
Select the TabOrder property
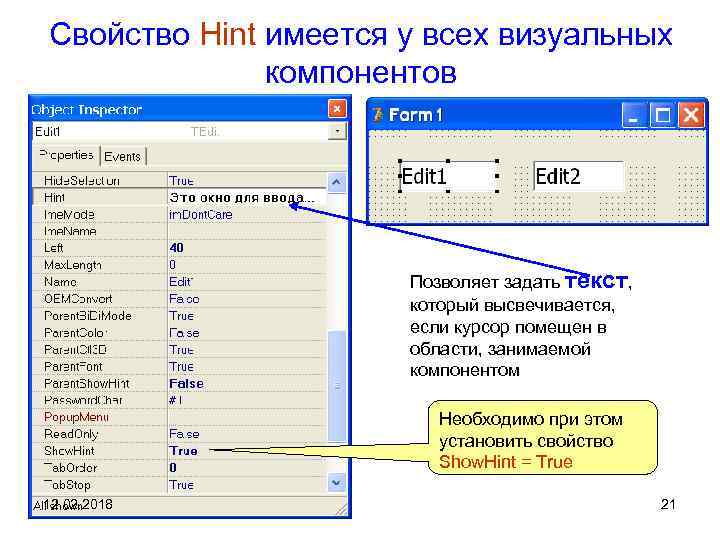(x=70, y=468)
